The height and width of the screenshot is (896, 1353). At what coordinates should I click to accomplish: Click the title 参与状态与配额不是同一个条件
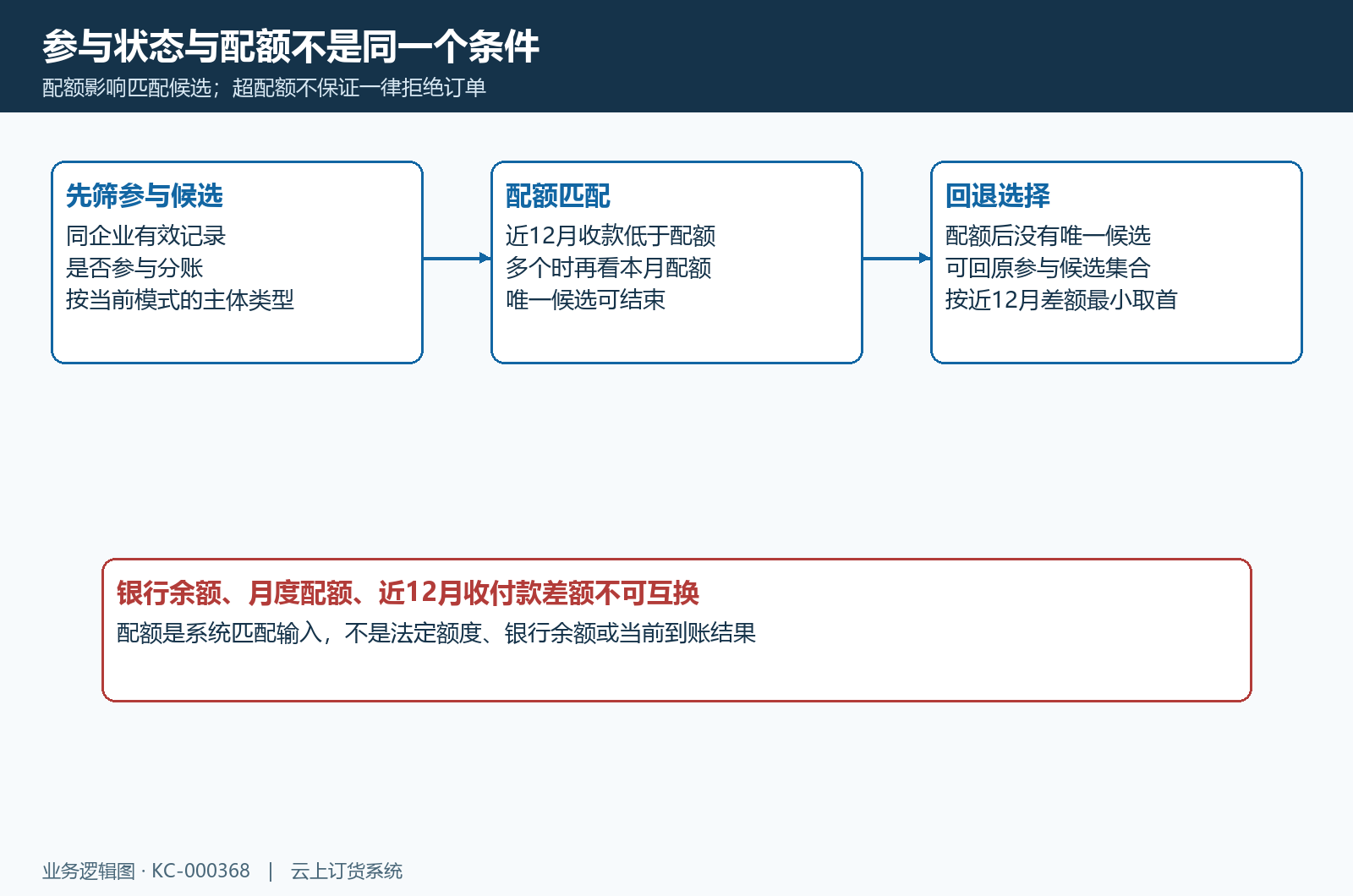click(291, 46)
